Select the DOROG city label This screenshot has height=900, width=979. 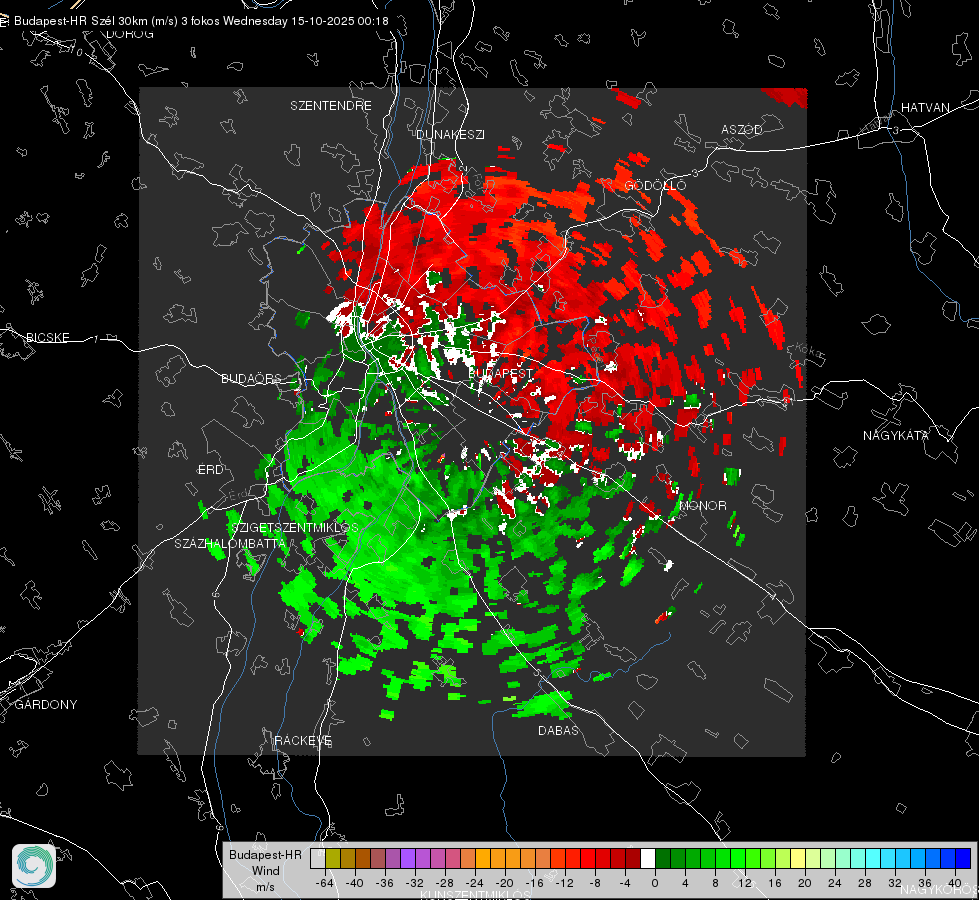pyautogui.click(x=130, y=34)
